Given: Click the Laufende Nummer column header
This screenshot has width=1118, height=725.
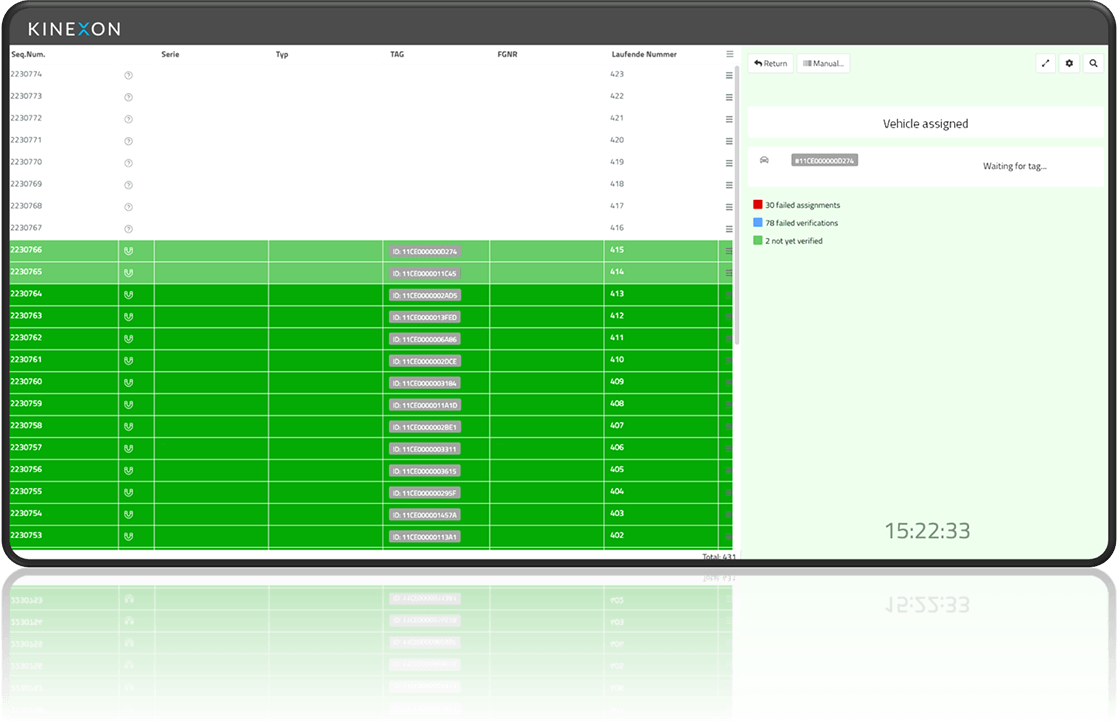Looking at the screenshot, I should pyautogui.click(x=644, y=54).
